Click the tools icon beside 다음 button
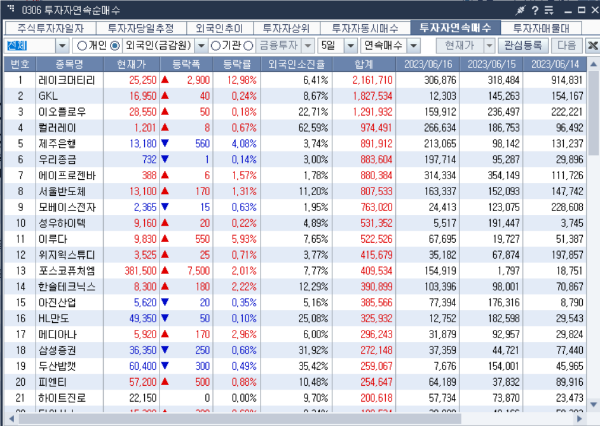This screenshot has width=600, height=426. 593,46
